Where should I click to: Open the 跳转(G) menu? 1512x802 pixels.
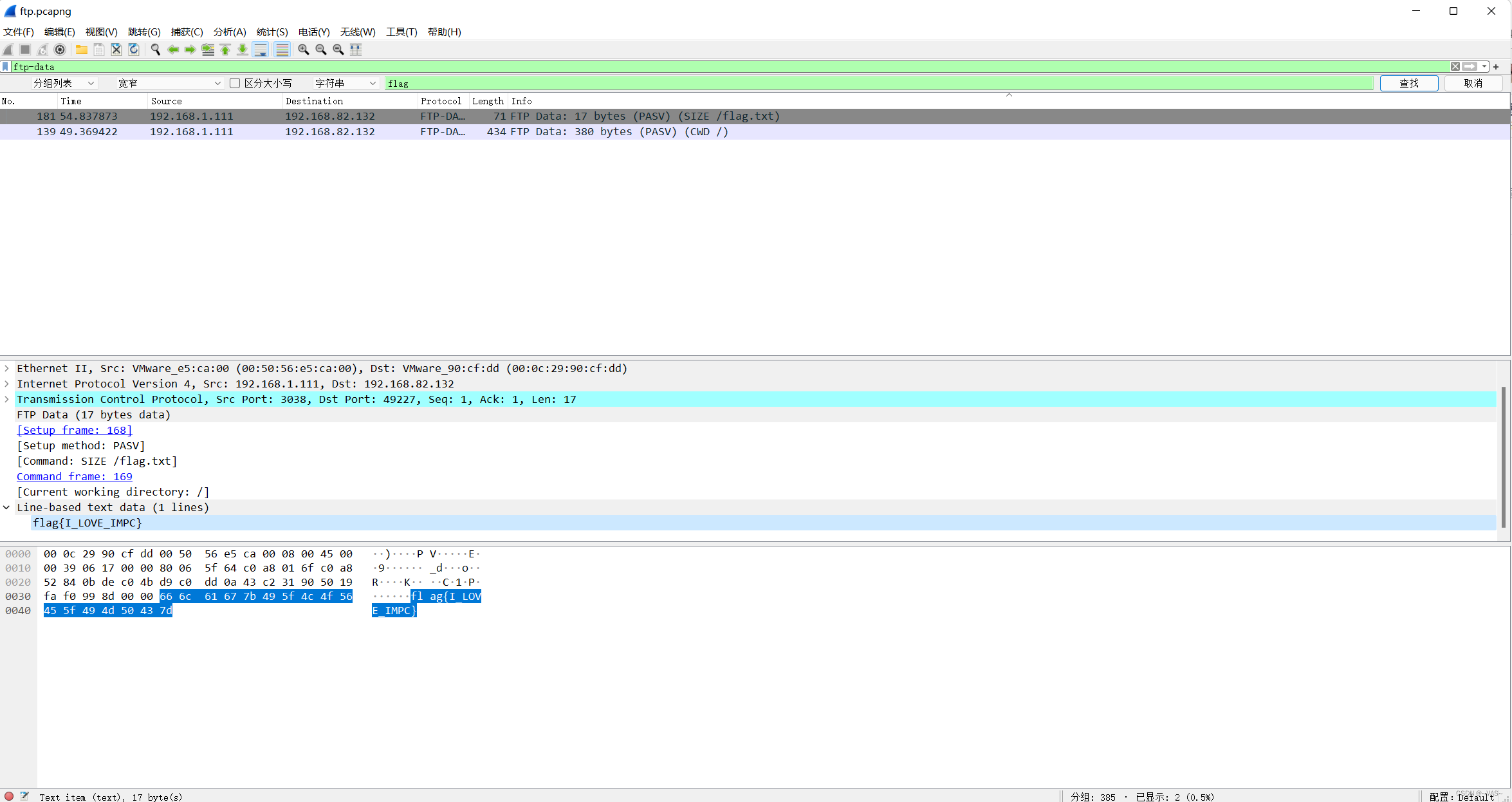(144, 32)
